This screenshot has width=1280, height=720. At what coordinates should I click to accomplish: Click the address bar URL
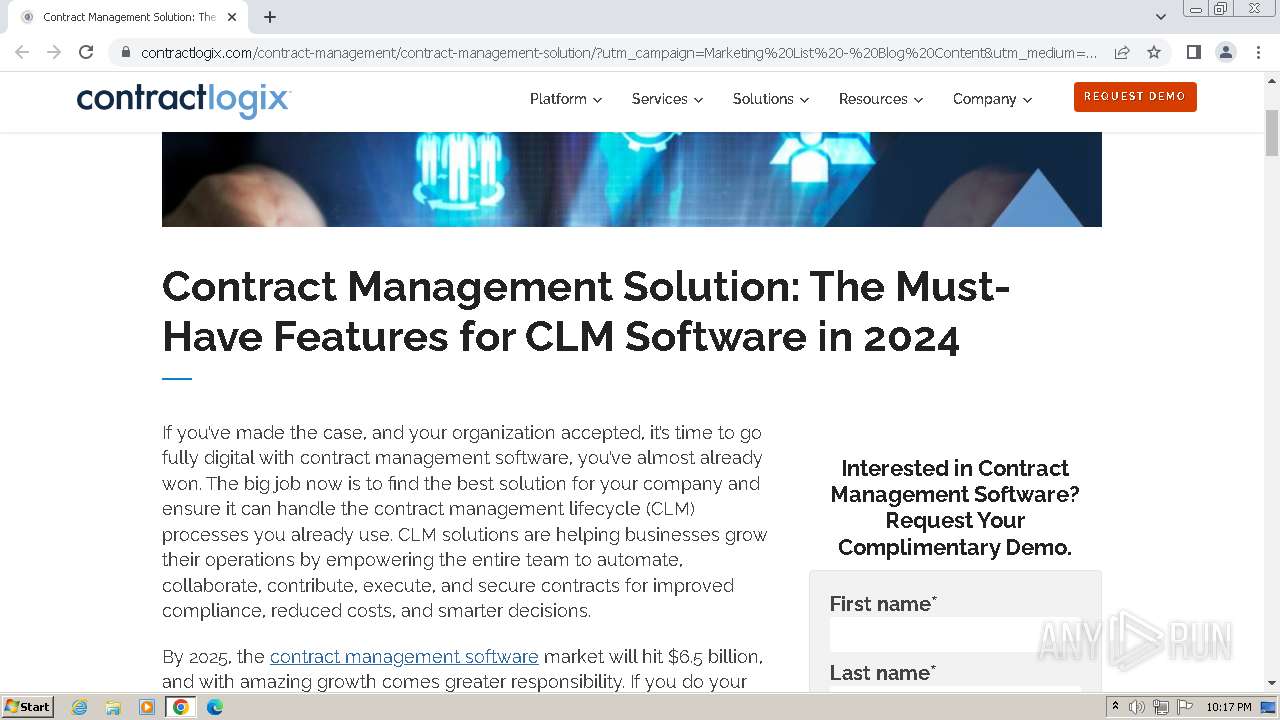click(x=619, y=52)
